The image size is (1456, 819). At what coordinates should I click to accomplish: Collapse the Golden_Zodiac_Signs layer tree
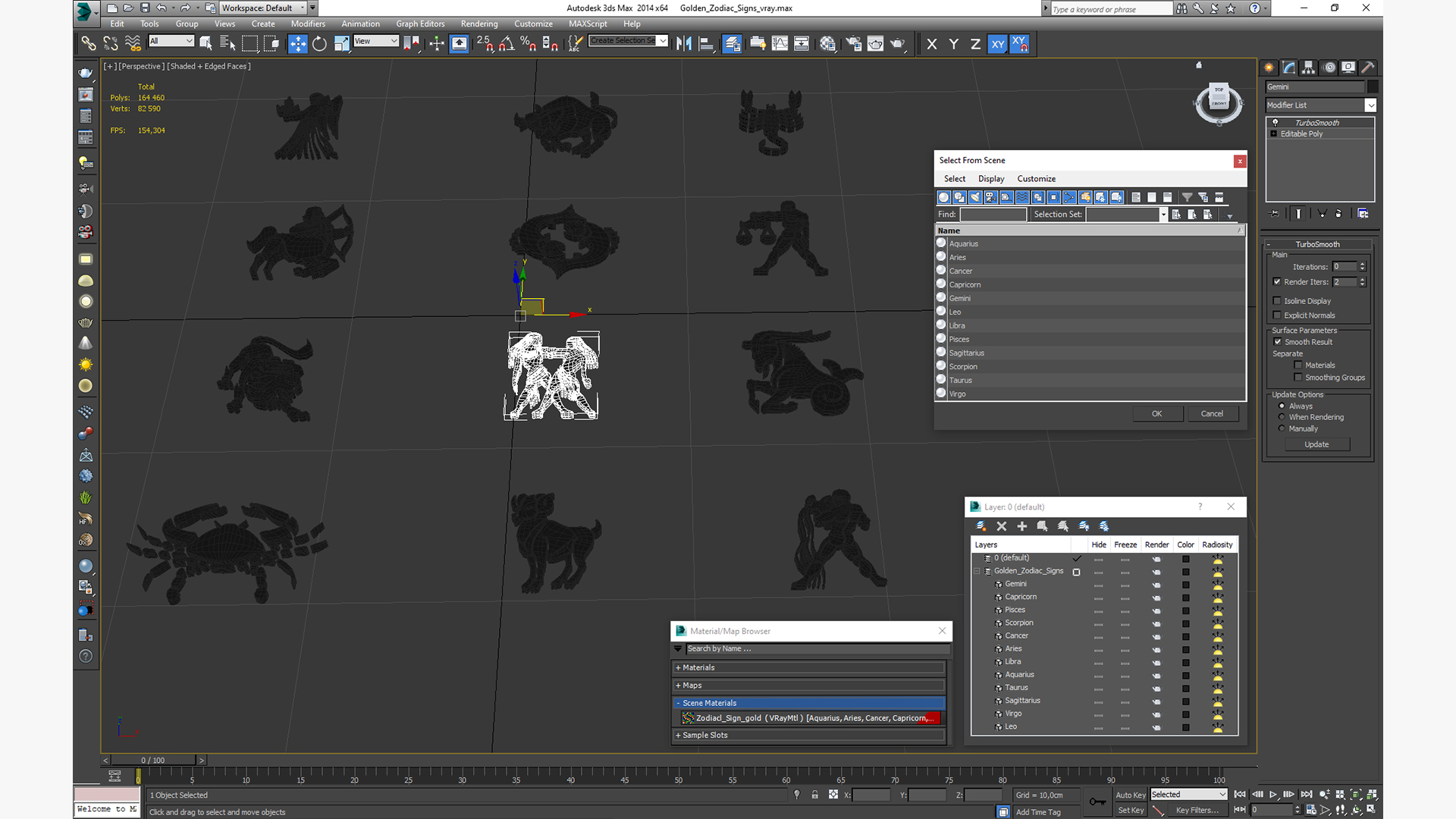pos(977,571)
